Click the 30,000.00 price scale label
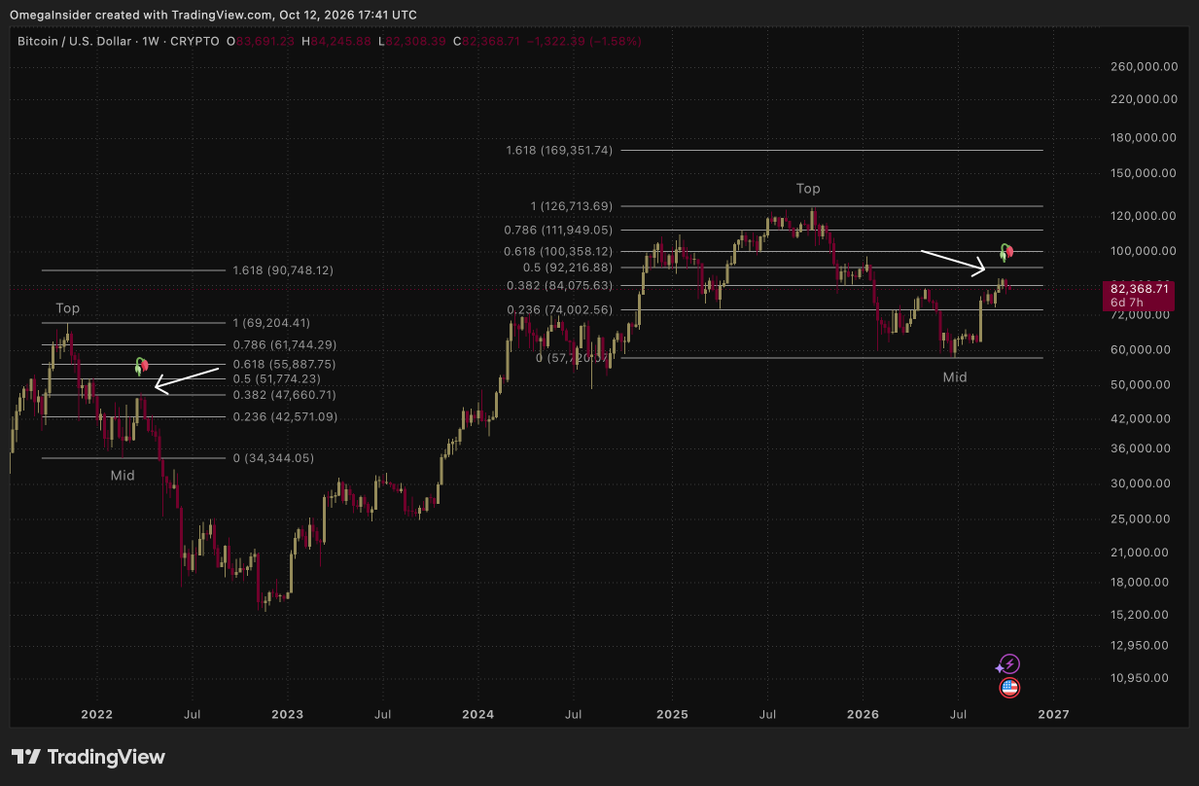 click(1140, 483)
